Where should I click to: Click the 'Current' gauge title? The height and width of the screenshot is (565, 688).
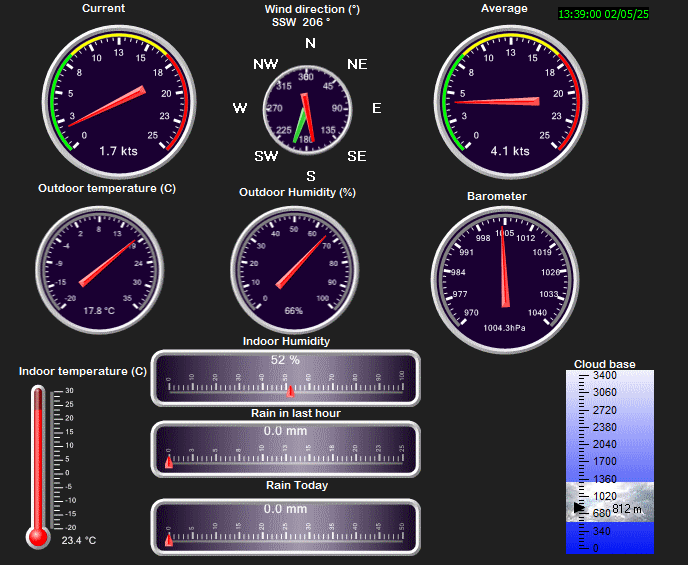coord(104,8)
